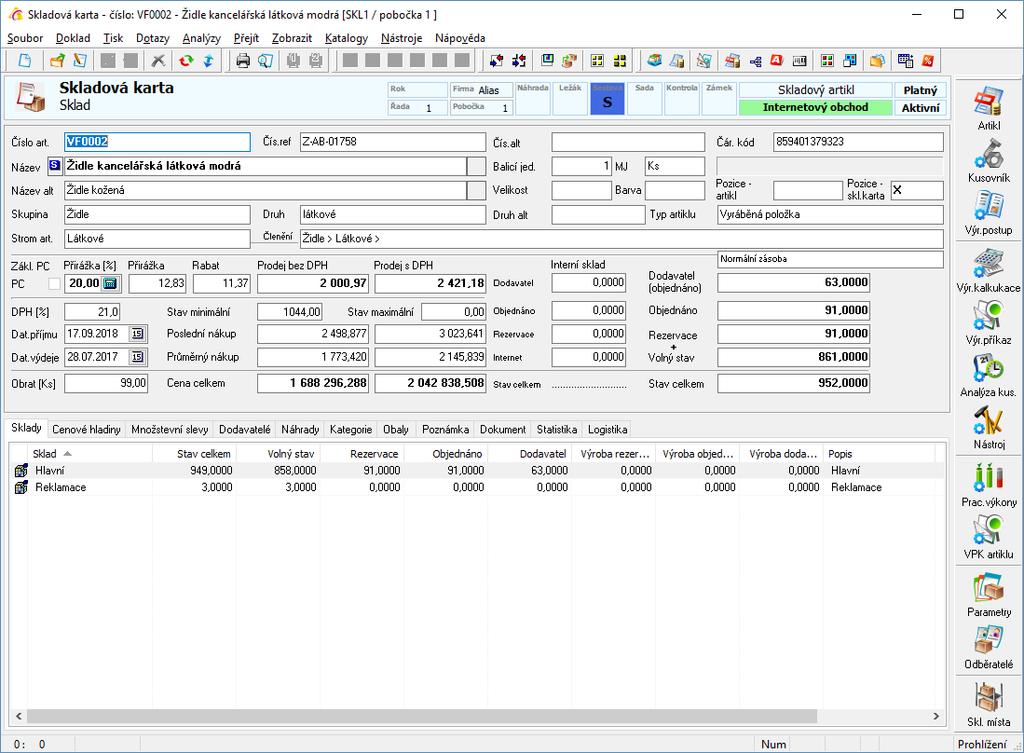The width and height of the screenshot is (1024, 753).
Task: Open Dat.příjmu calendar picker
Action: [x=137, y=334]
